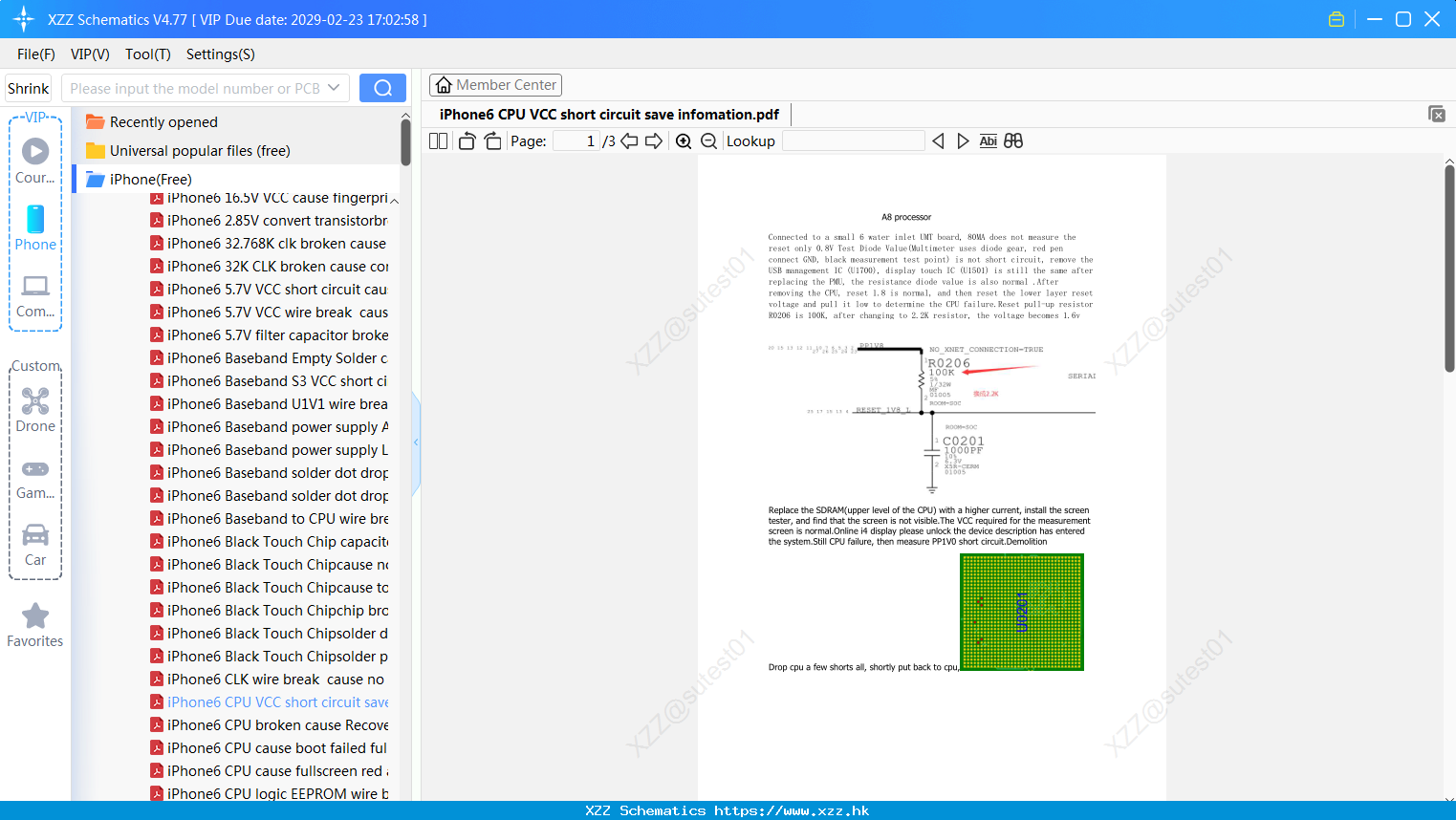Viewport: 1456px width, 820px height.
Task: Open iPhone6 Baseband S3 VCC short file
Action: (269, 381)
